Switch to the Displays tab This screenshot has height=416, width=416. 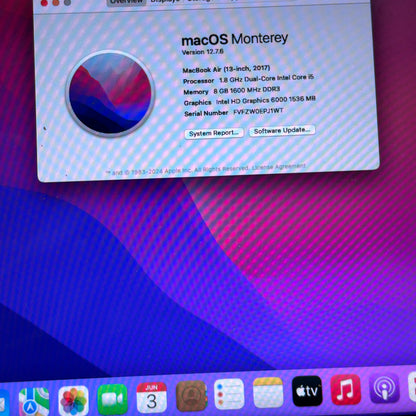(165, 1)
